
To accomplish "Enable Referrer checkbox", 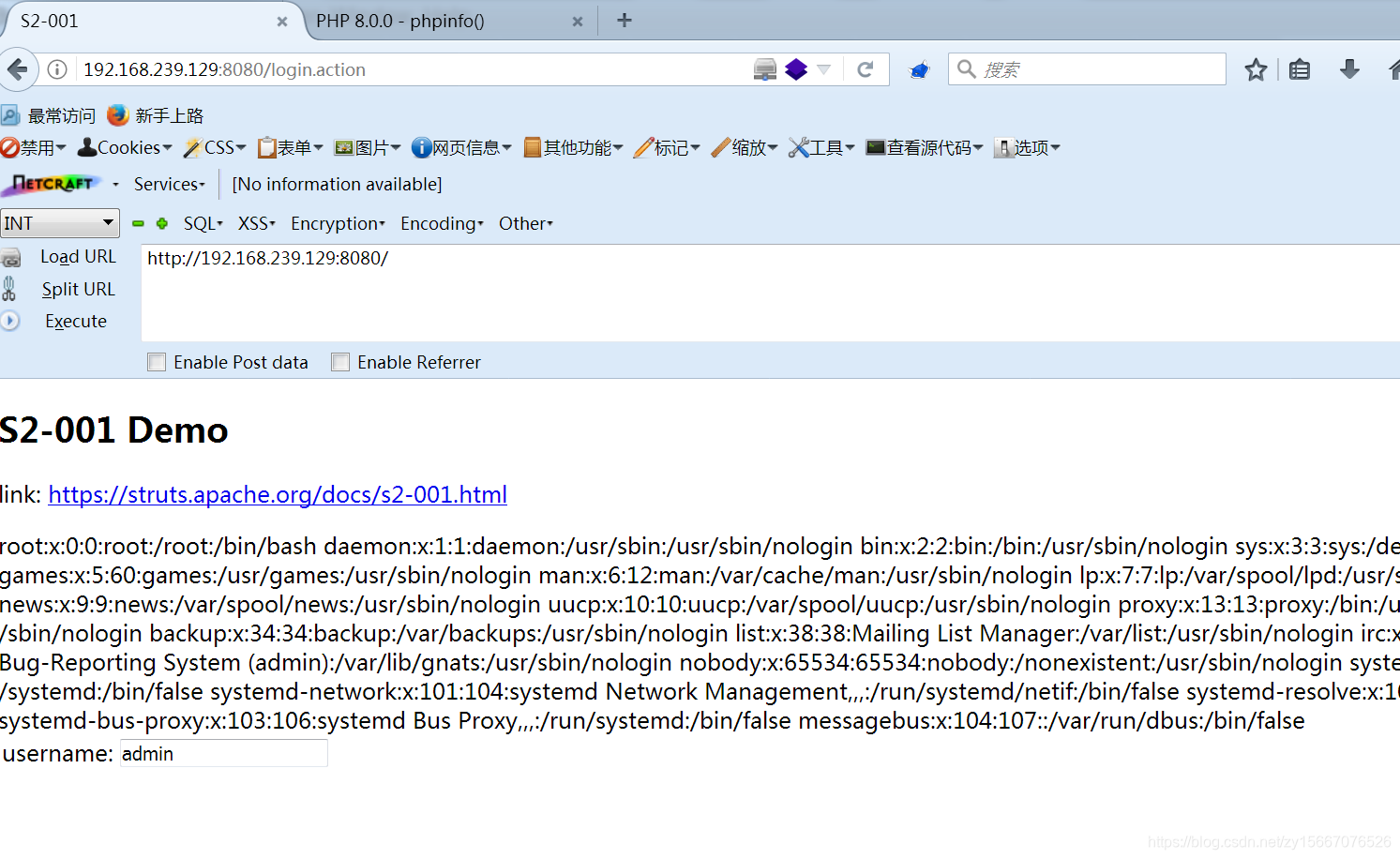I will (x=340, y=362).
